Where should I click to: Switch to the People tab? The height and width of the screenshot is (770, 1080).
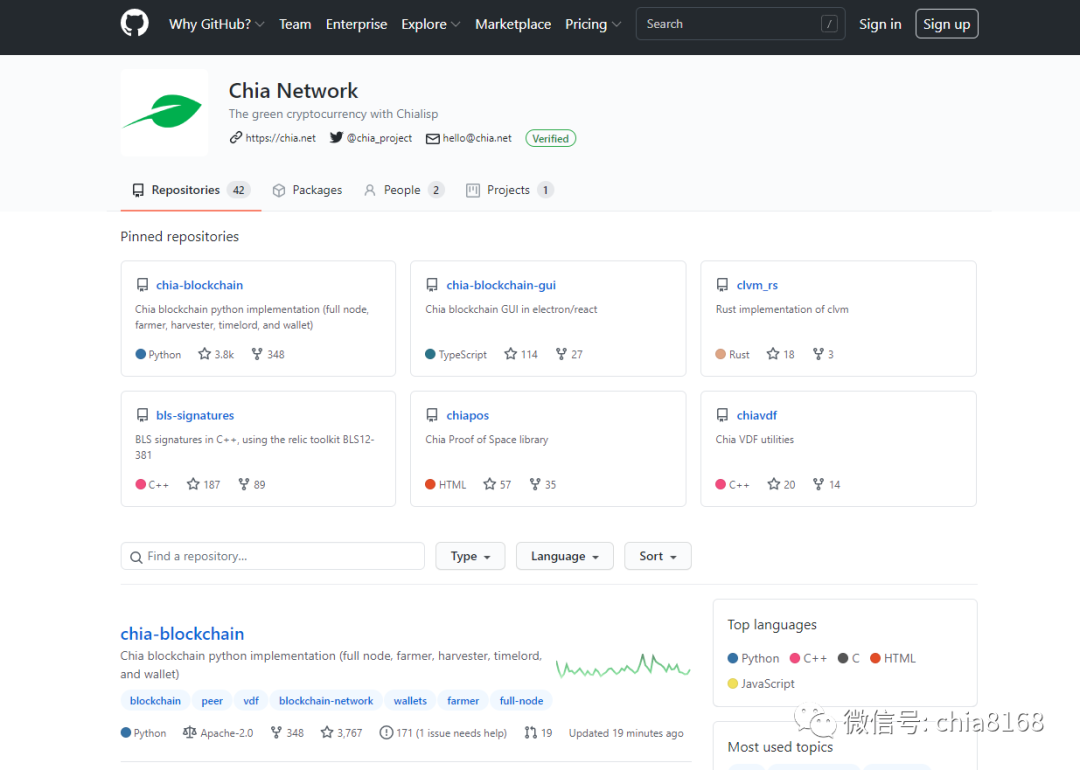(x=403, y=190)
